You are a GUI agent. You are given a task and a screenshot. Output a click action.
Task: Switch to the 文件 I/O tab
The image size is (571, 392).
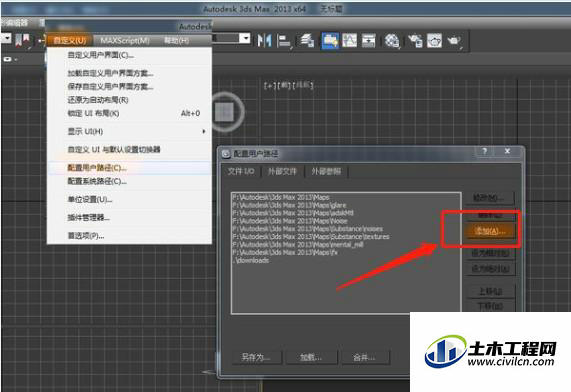tap(241, 171)
